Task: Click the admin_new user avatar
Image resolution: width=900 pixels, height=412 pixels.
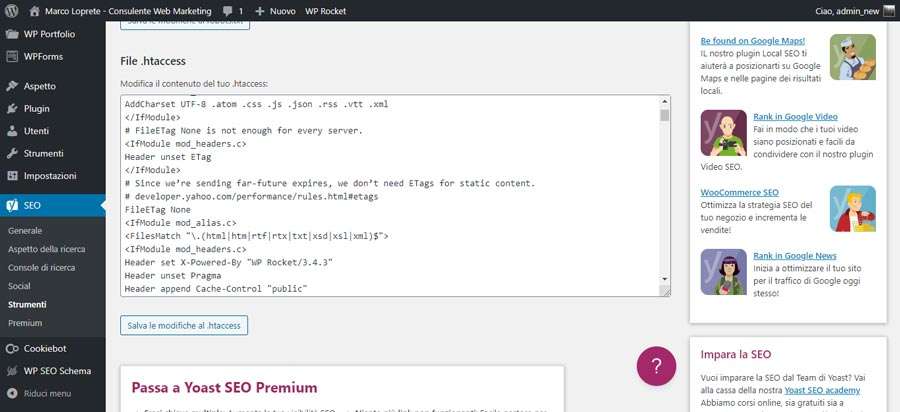Action: click(889, 11)
